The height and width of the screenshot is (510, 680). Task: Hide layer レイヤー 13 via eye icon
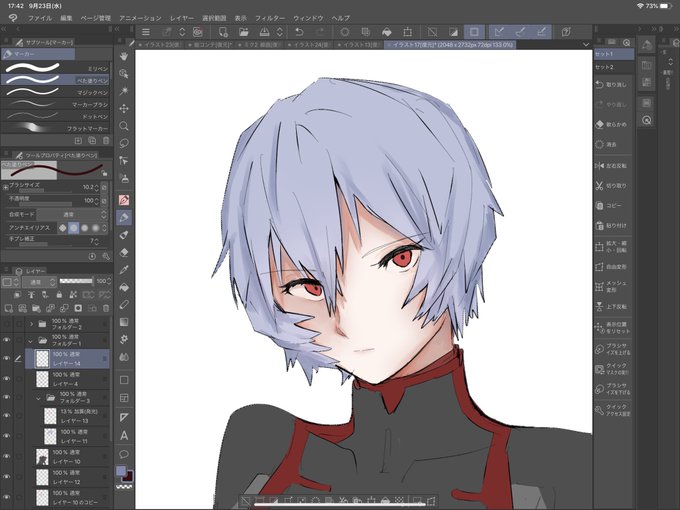[x=7, y=416]
